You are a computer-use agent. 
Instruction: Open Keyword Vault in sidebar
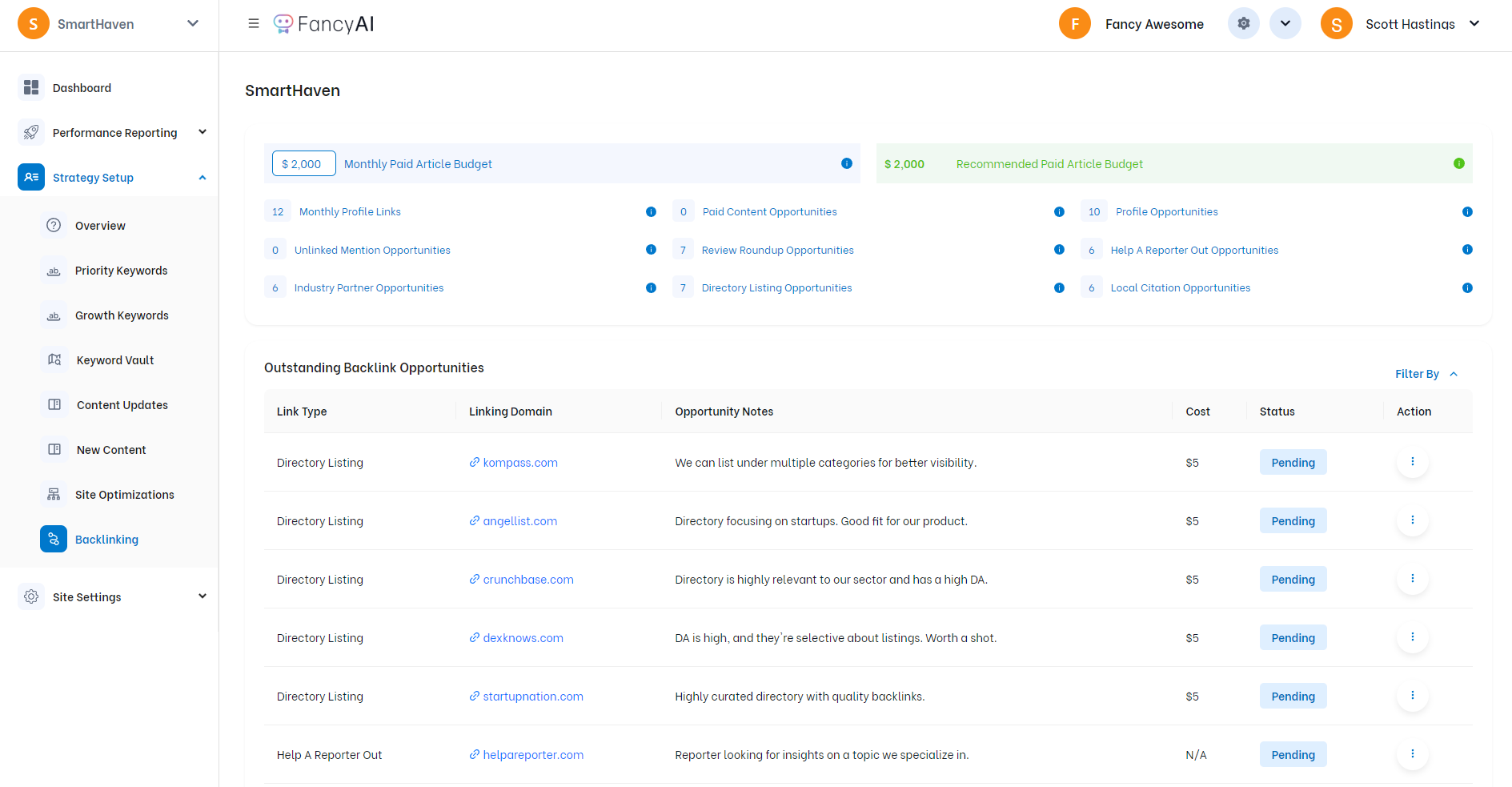pyautogui.click(x=114, y=360)
